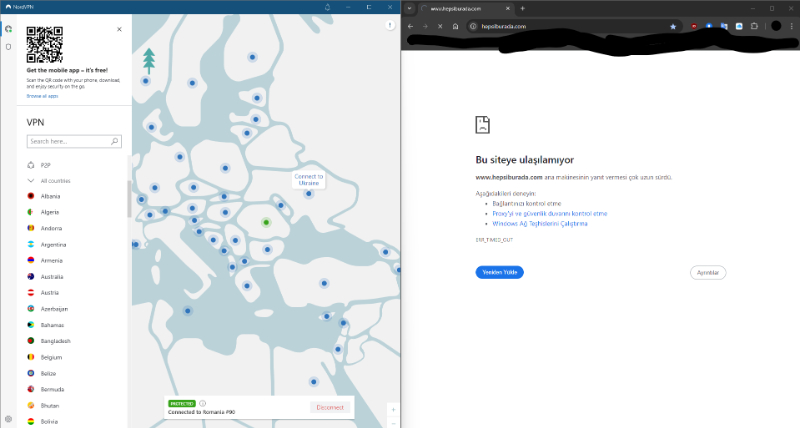Click Proxy'yi ve güvenlik duvarını kontrol etme link
The height and width of the screenshot is (428, 800).
pyautogui.click(x=549, y=214)
